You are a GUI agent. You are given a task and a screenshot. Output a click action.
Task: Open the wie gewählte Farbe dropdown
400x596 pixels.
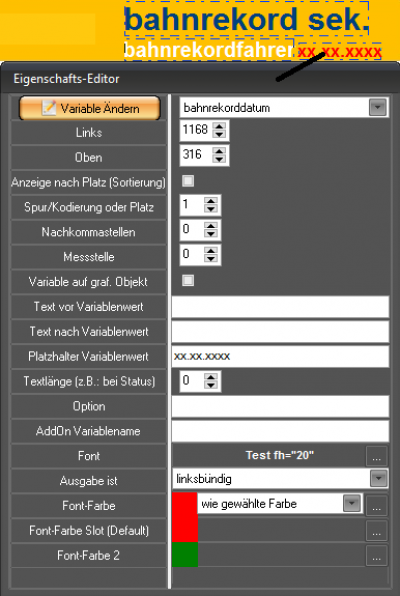[x=352, y=504]
